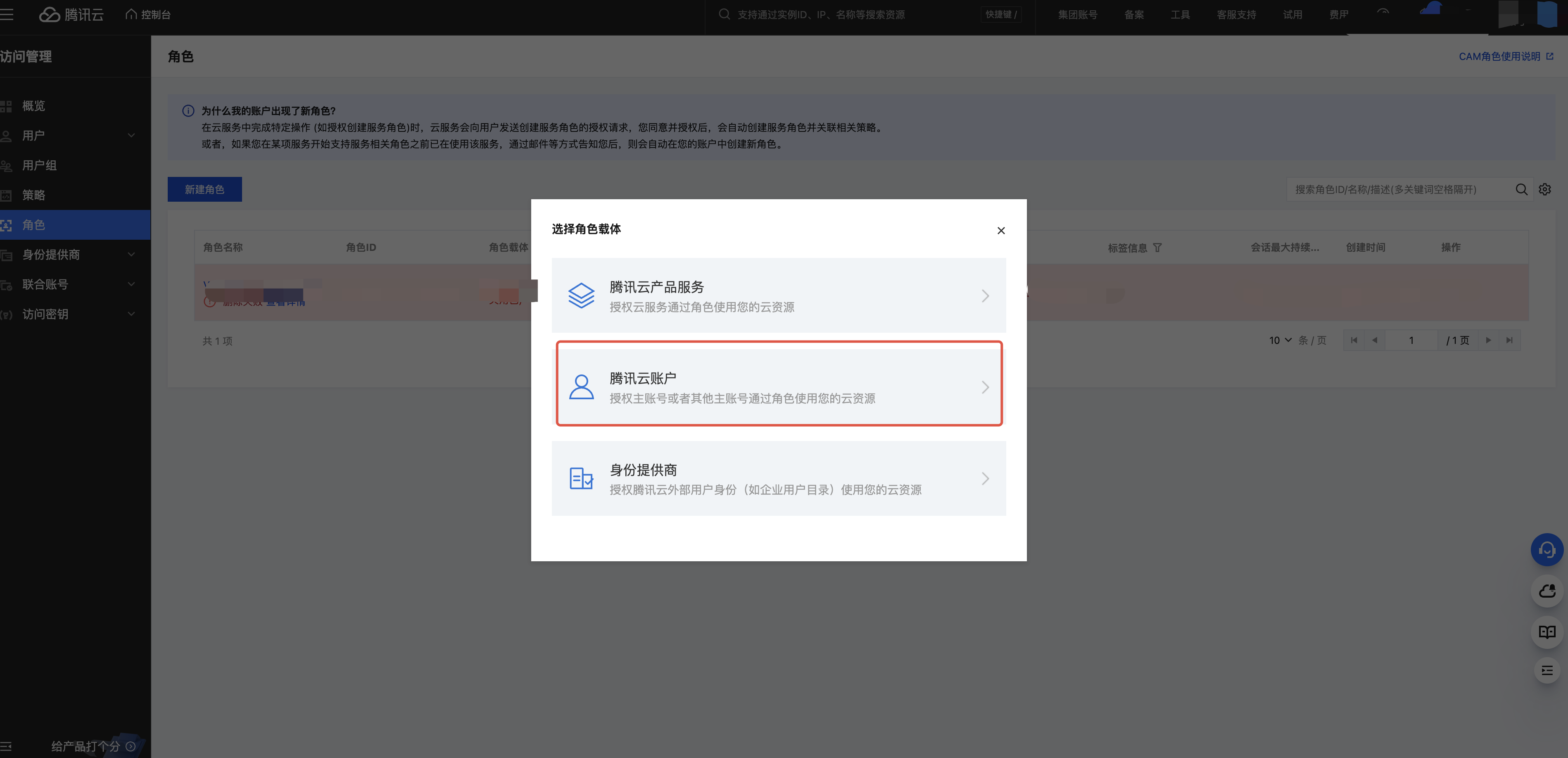Click the page number input field
The height and width of the screenshot is (758, 1568).
coord(1411,340)
